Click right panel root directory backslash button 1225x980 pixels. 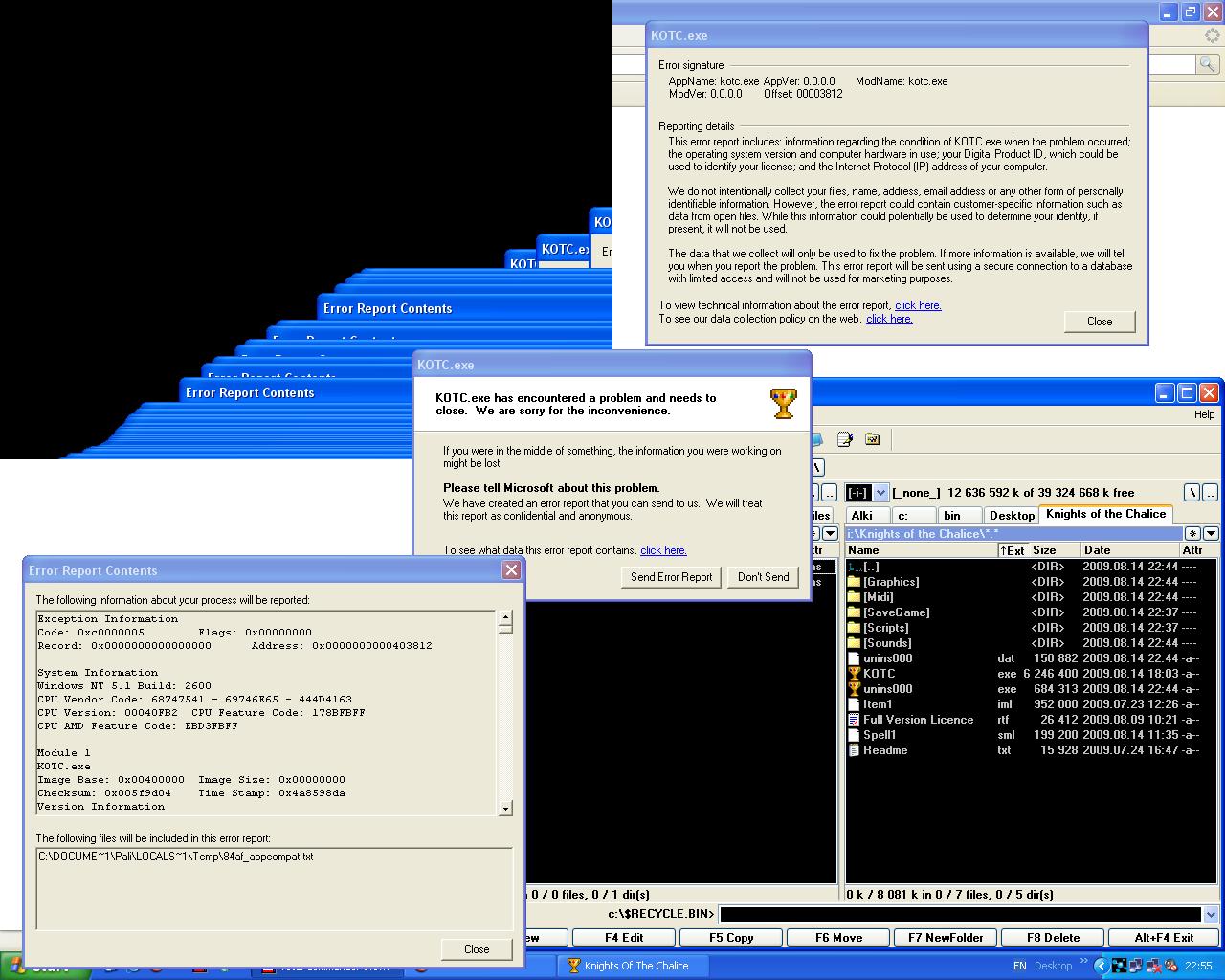[1192, 493]
